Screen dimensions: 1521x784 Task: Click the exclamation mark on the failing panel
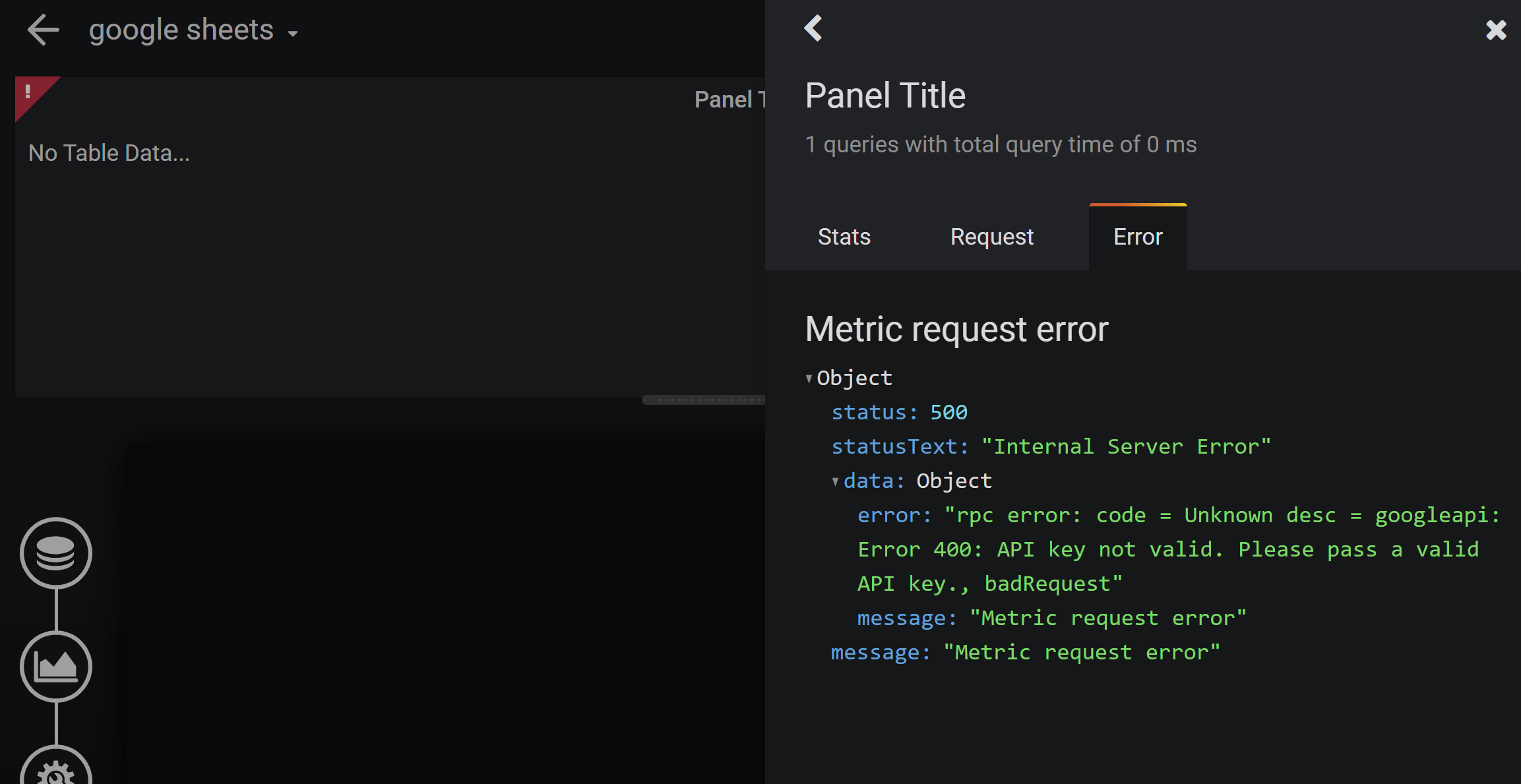(x=28, y=92)
